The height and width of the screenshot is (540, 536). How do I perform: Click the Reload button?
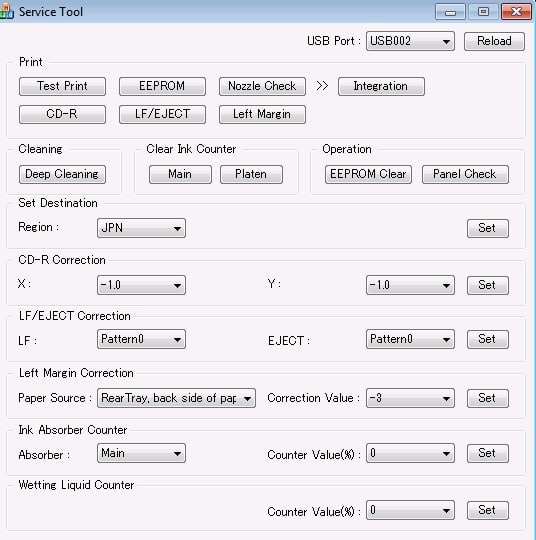[x=494, y=41]
